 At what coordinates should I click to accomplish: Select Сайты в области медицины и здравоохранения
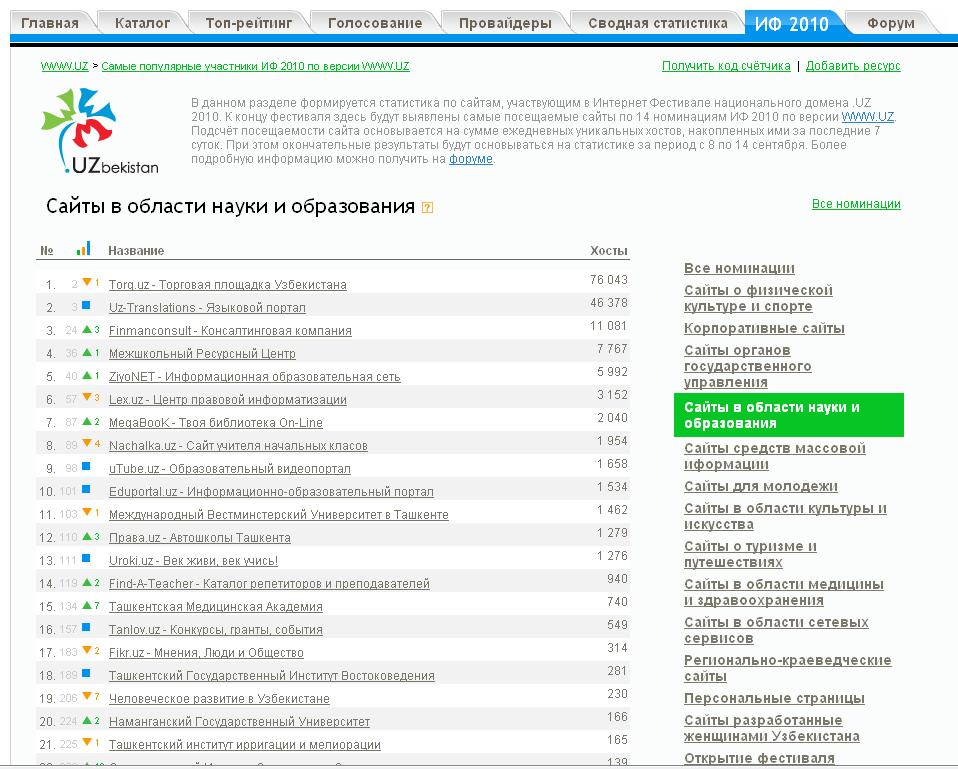click(784, 592)
